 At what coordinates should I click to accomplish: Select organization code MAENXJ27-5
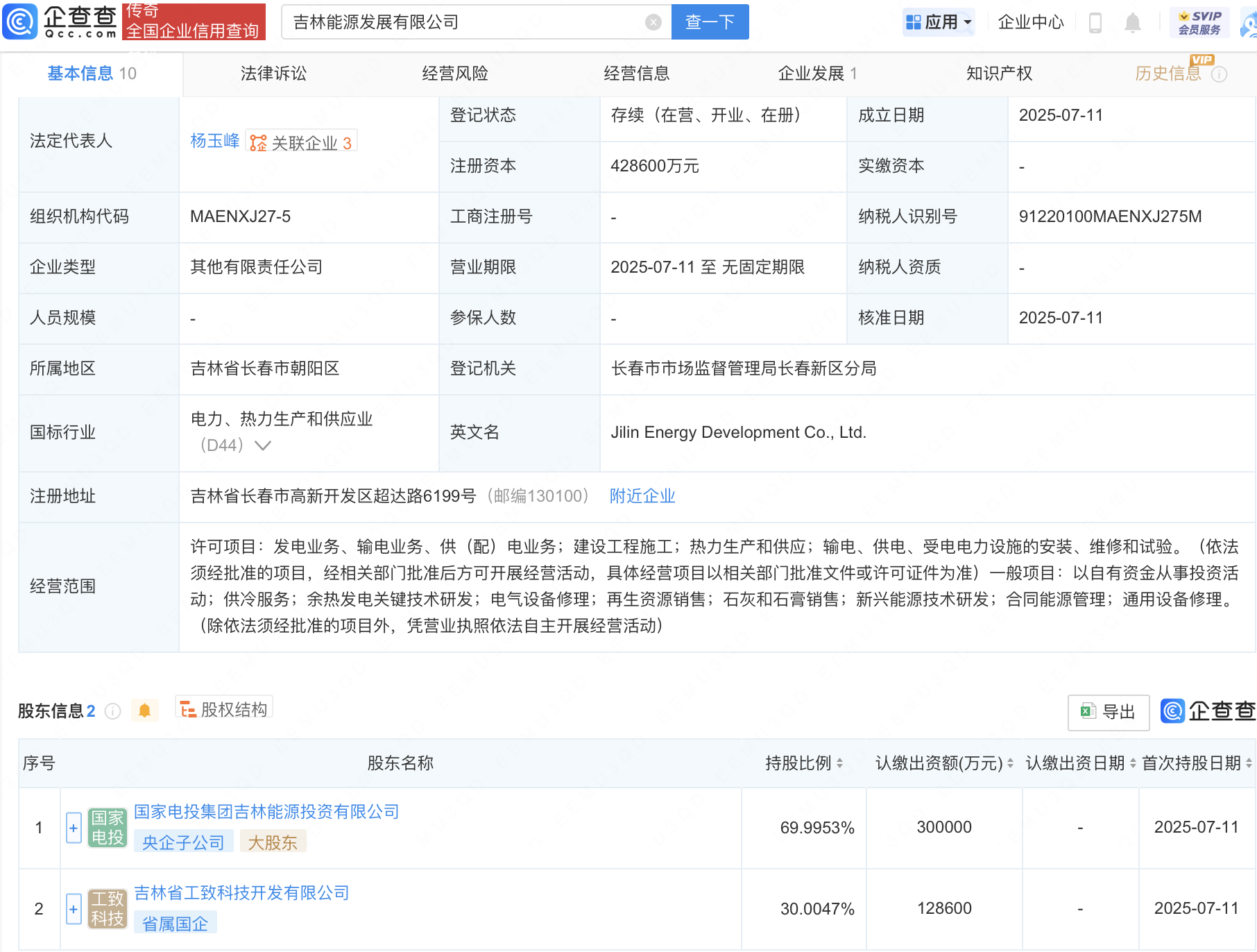click(x=240, y=216)
